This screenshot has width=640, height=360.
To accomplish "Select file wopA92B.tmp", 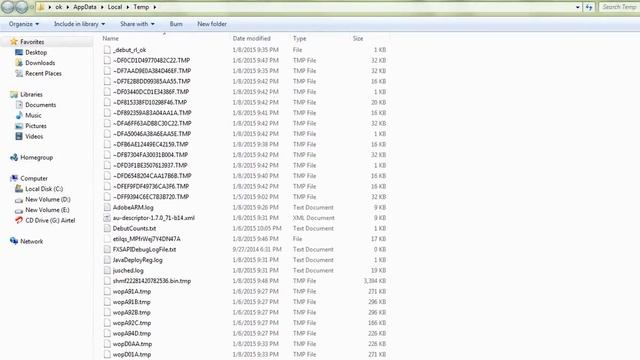I will tap(131, 313).
